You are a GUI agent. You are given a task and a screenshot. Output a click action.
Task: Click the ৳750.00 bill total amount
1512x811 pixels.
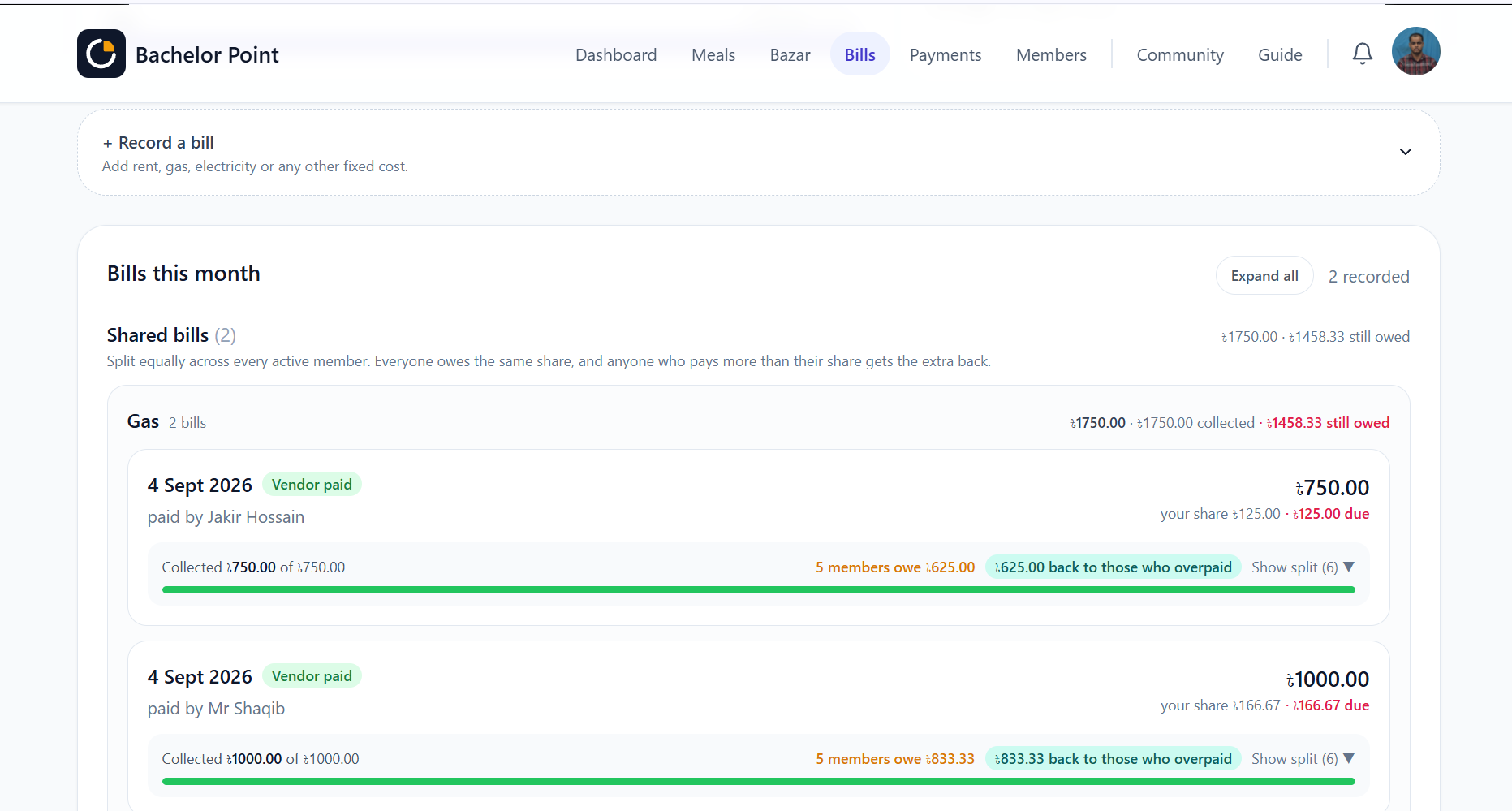[x=1333, y=488]
